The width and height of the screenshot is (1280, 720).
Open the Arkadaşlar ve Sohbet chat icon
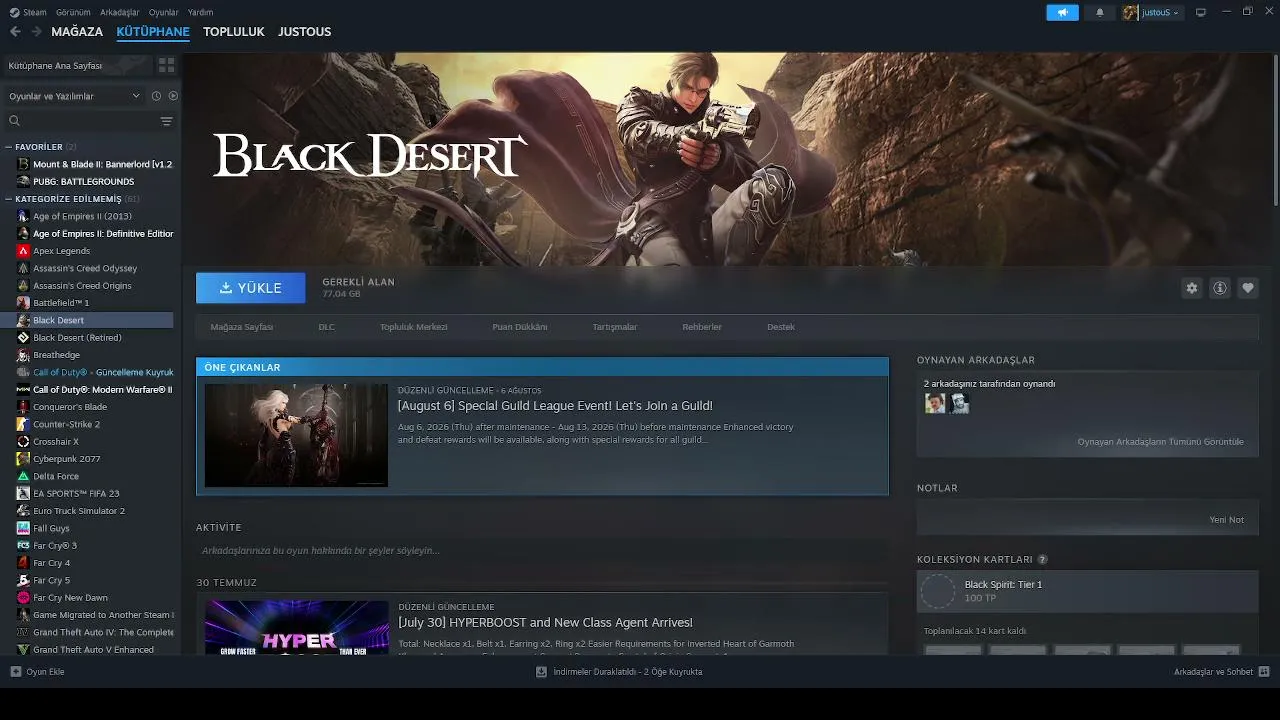pyautogui.click(x=1264, y=672)
